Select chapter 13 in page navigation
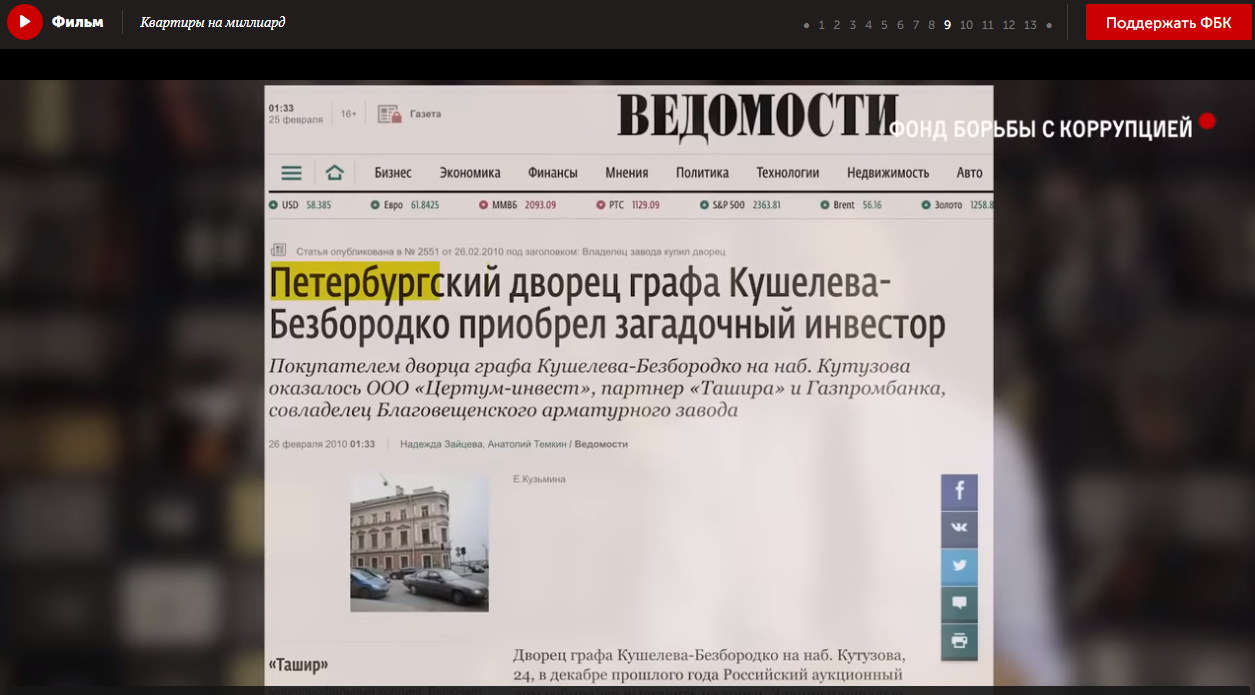This screenshot has width=1255, height=695. (x=1030, y=25)
